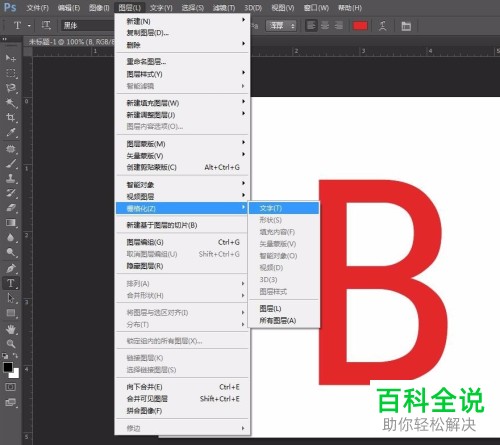Open 文件(F) menu

tap(37, 8)
